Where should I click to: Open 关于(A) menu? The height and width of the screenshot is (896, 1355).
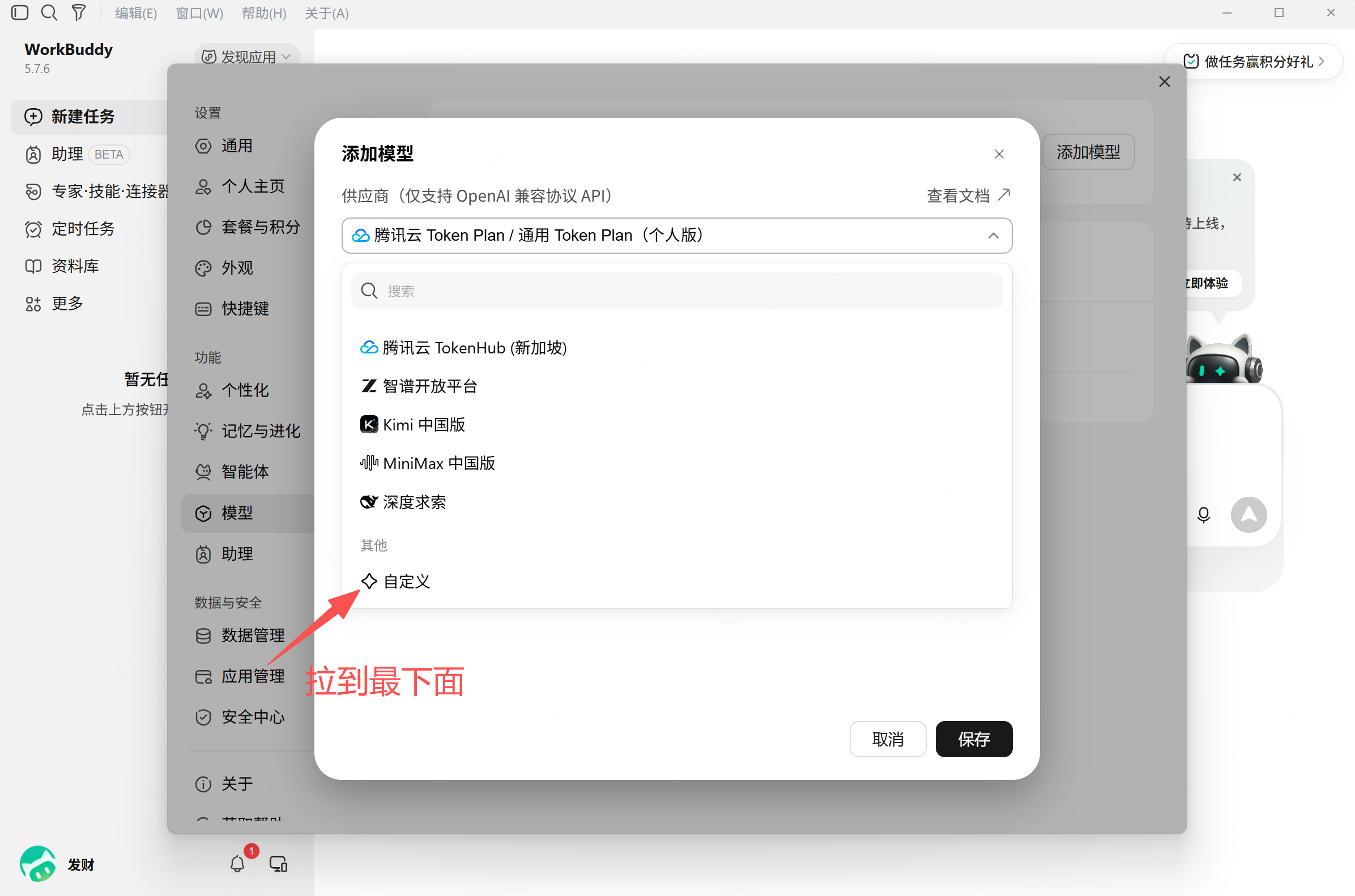point(327,13)
